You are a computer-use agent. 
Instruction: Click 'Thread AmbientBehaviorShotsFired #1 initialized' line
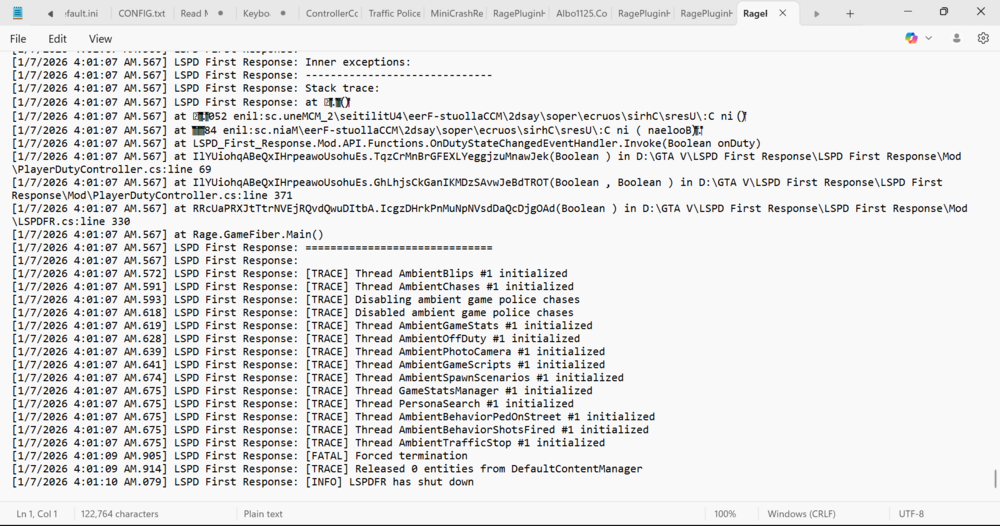click(x=330, y=430)
